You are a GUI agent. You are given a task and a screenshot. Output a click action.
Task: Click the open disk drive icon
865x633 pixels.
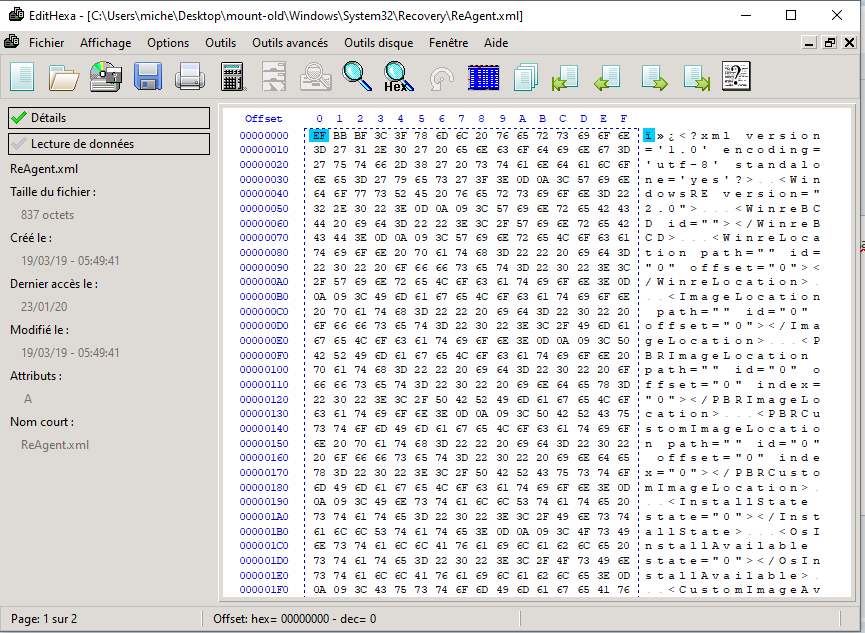(x=106, y=77)
